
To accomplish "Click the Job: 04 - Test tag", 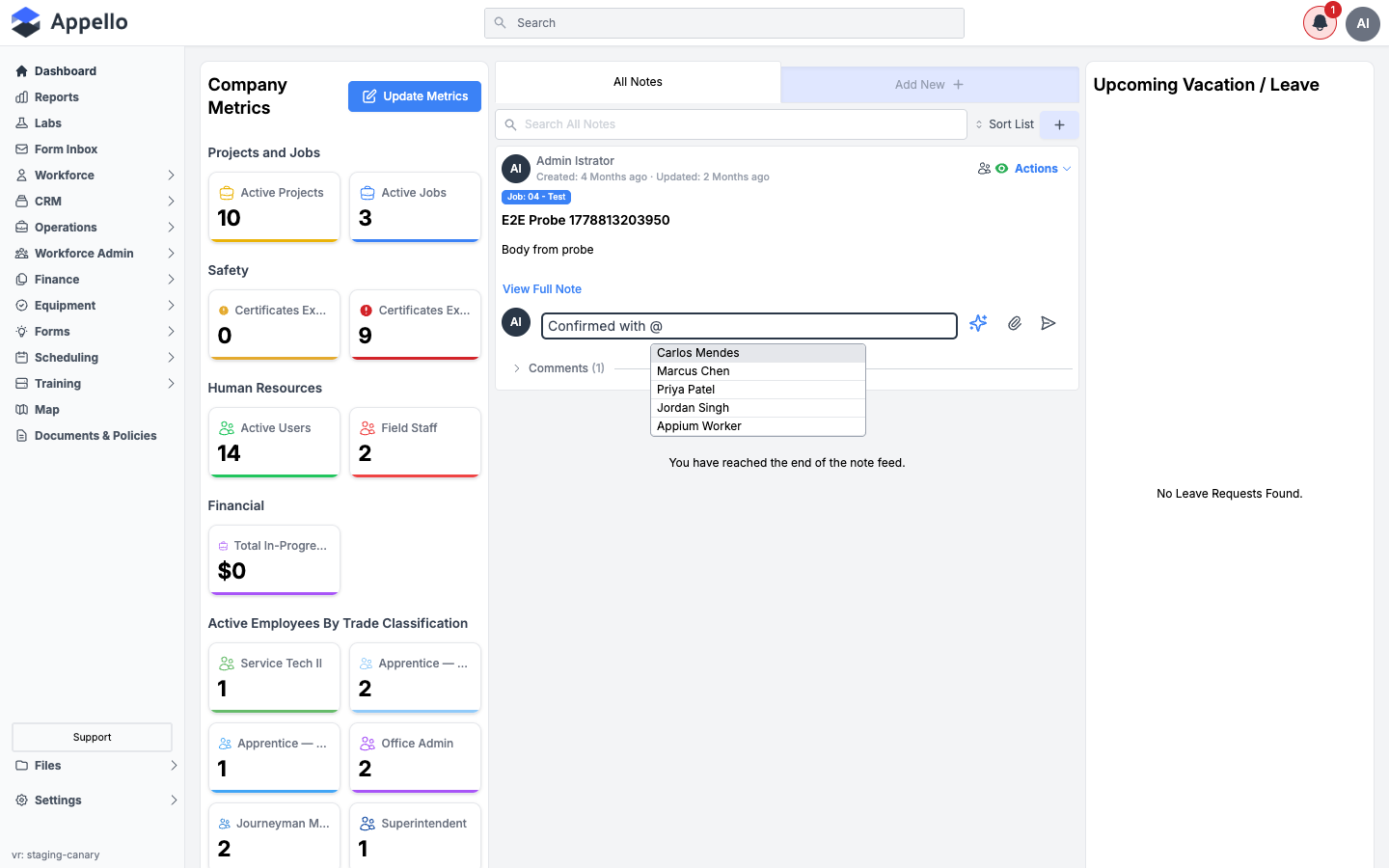I will point(536,197).
